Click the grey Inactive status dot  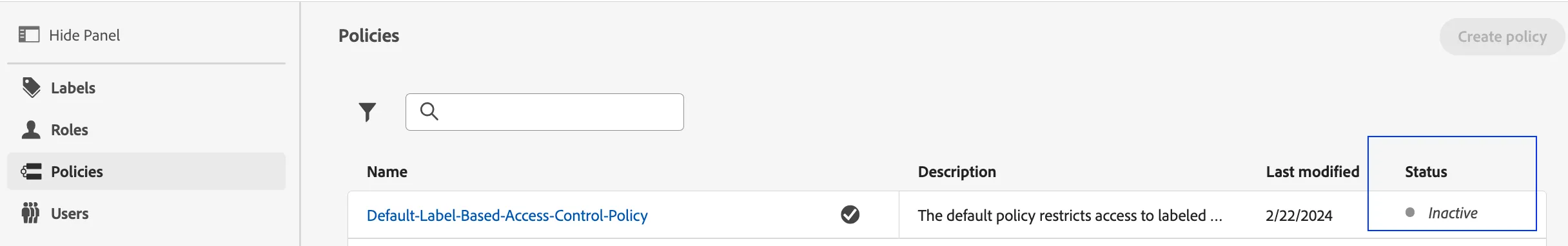pyautogui.click(x=1410, y=213)
